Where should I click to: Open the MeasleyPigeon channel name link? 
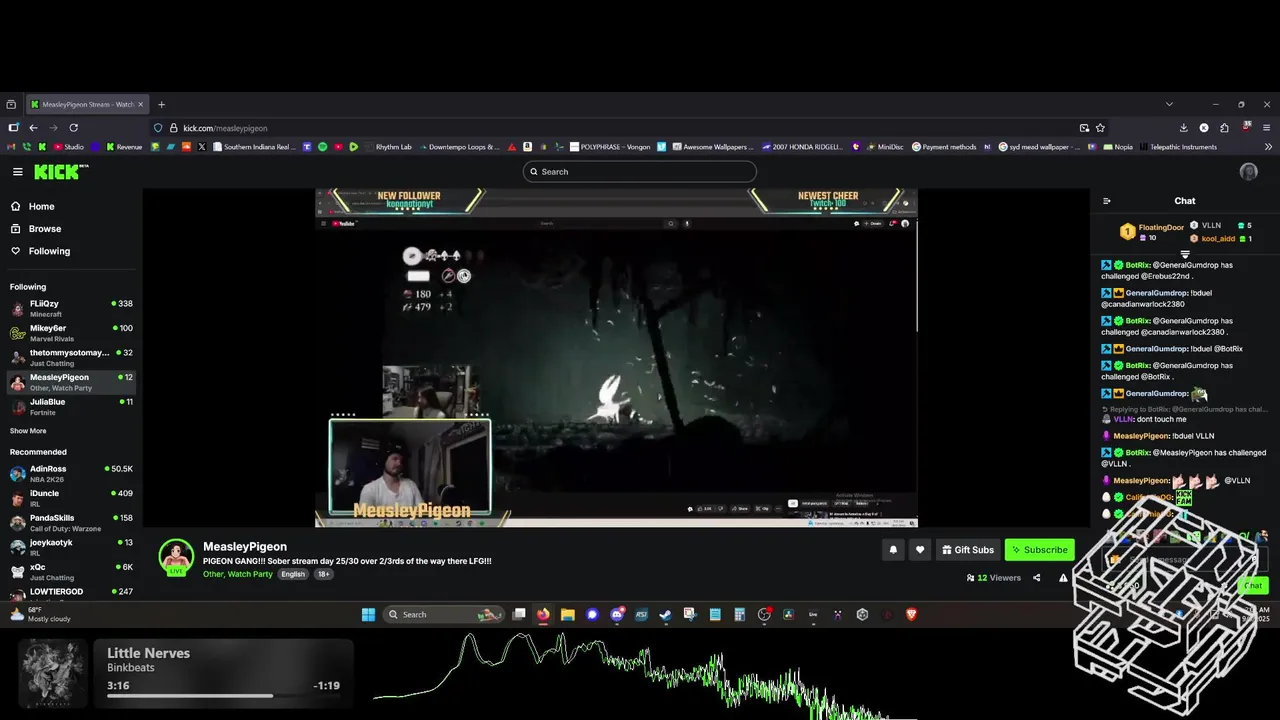coord(245,547)
